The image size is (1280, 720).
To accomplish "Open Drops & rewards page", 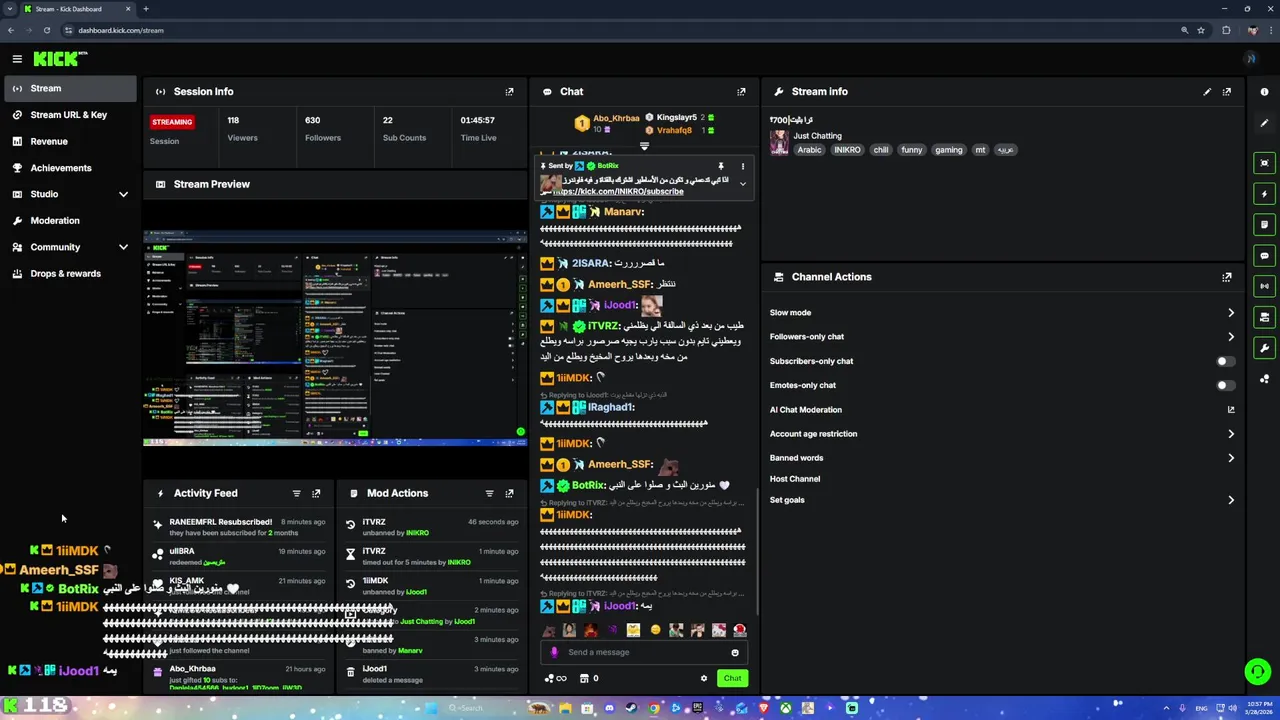I will pyautogui.click(x=65, y=274).
